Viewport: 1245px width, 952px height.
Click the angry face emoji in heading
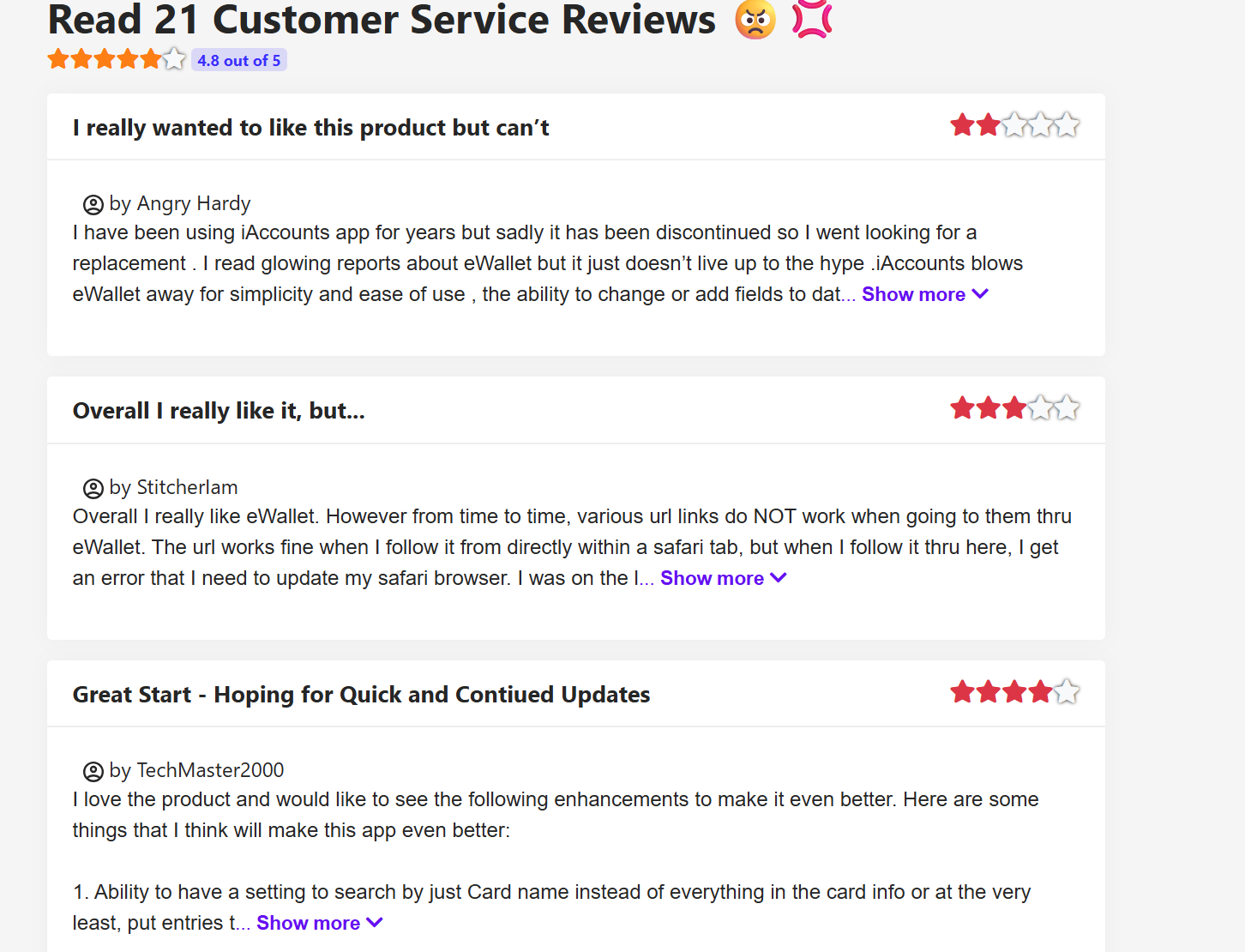(755, 19)
